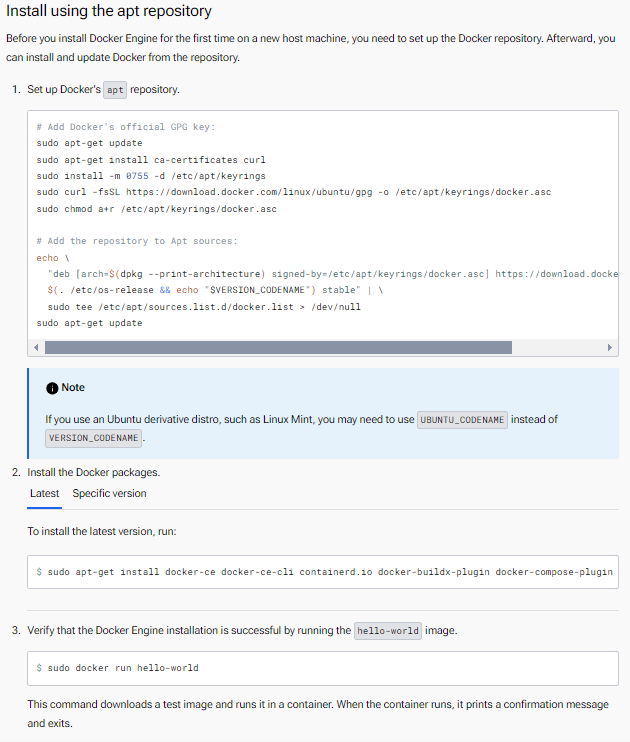Click 'To install the latest version, run:' text
Screen dimensions: 630x742
(102, 531)
